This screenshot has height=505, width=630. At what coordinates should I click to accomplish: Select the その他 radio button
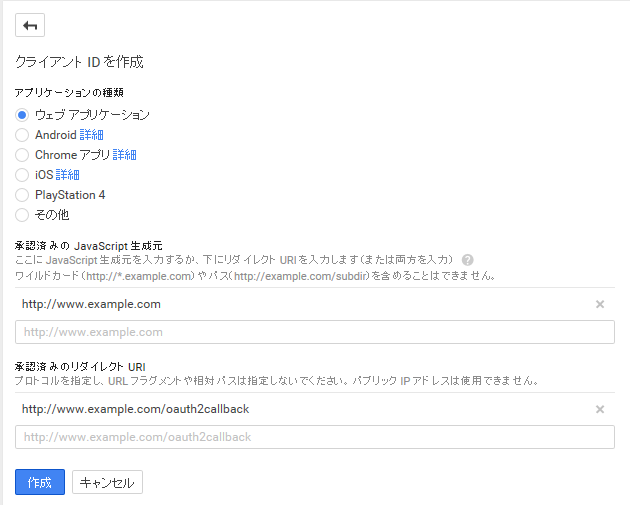[22, 215]
